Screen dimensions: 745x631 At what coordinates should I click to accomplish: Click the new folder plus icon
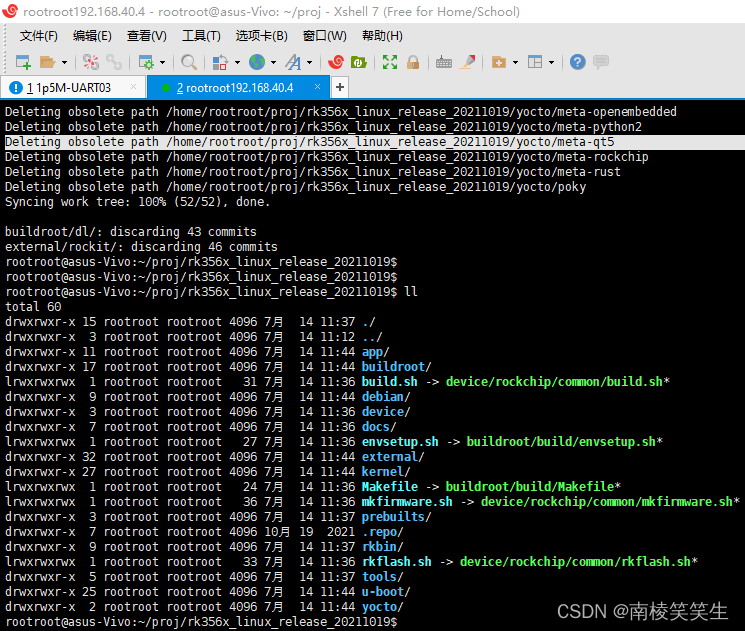(498, 62)
